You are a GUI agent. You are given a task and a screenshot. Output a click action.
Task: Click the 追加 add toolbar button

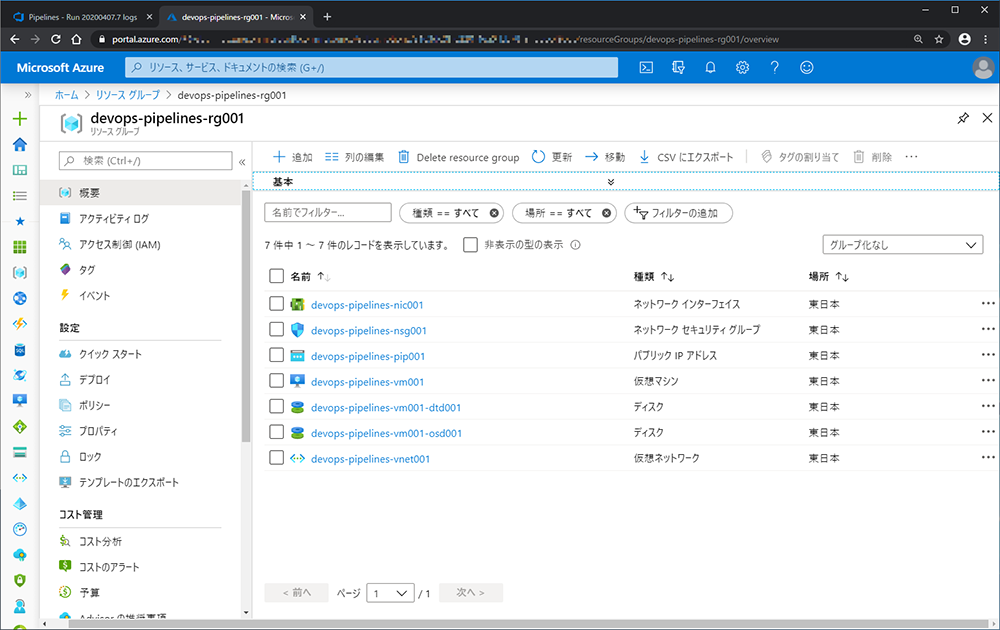(x=293, y=157)
